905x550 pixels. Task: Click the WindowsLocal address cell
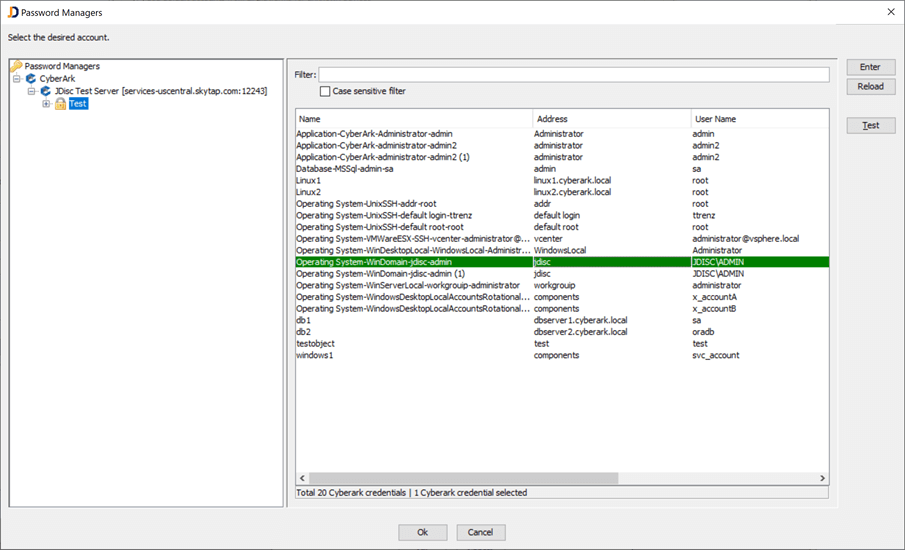[x=560, y=250]
